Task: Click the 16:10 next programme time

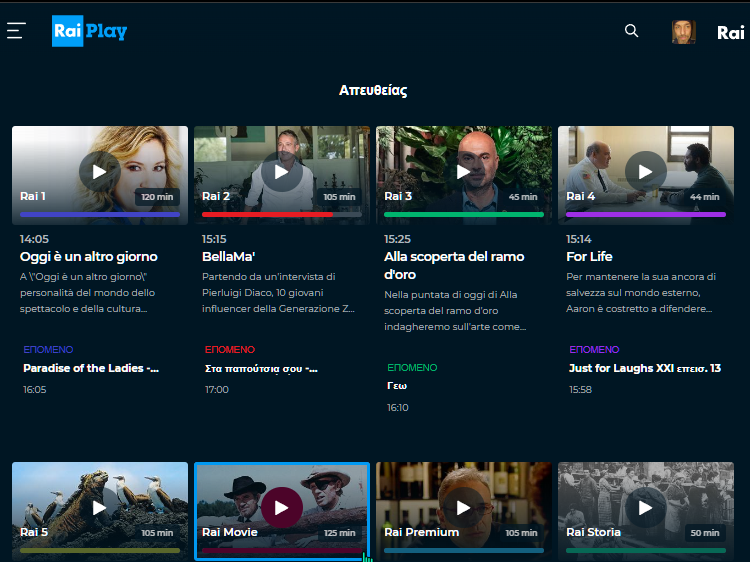Action: click(x=398, y=408)
